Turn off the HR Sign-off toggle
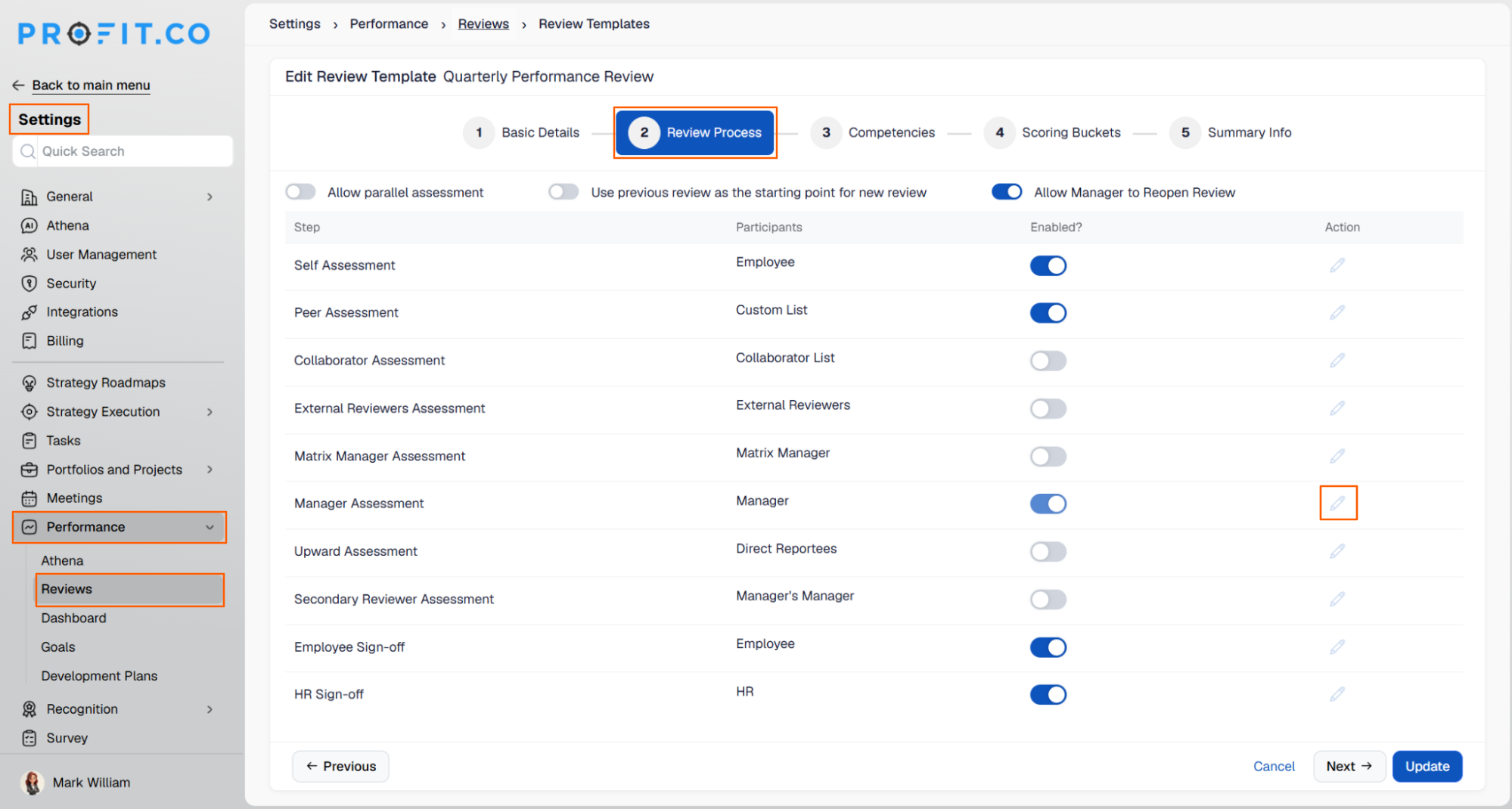1512x809 pixels. (1048, 694)
